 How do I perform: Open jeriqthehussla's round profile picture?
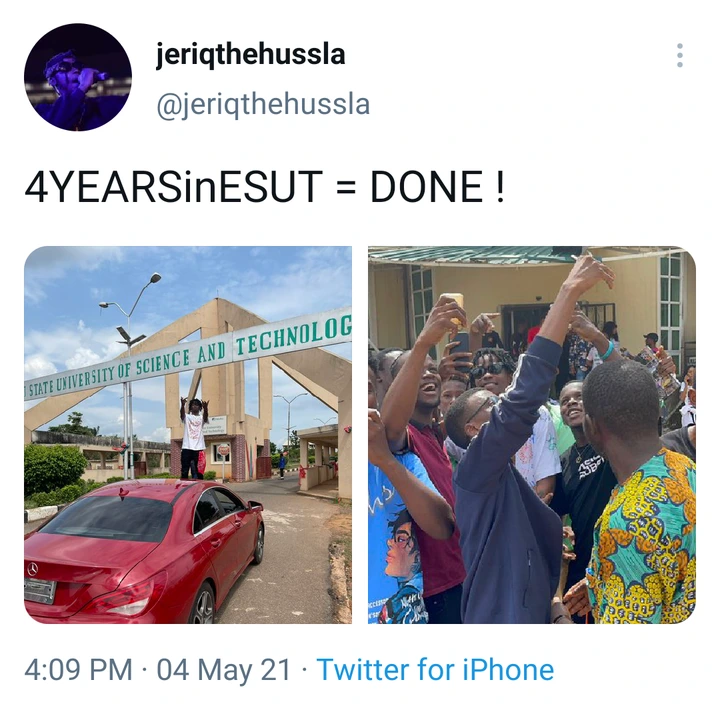pyautogui.click(x=78, y=77)
